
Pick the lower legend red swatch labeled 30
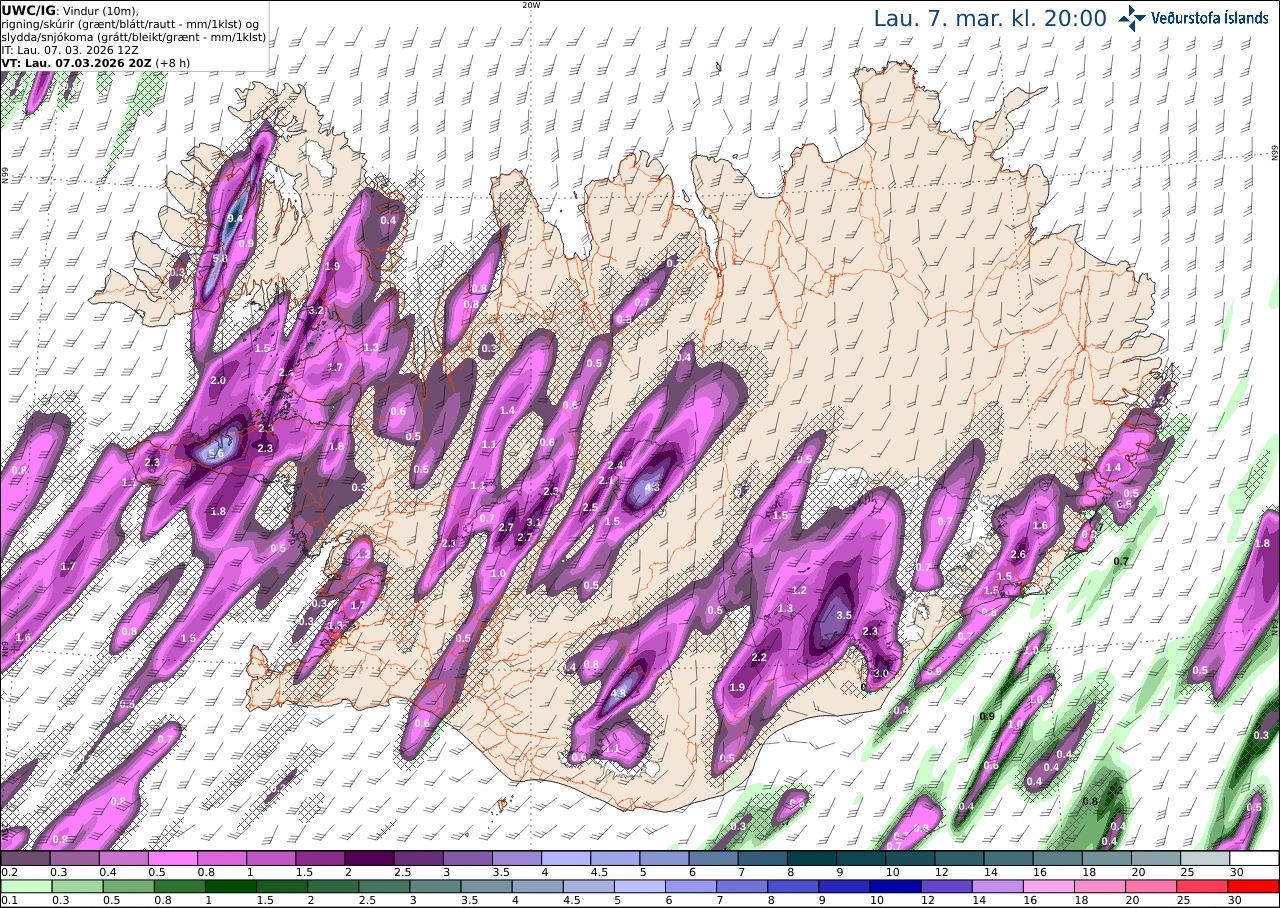click(1254, 886)
